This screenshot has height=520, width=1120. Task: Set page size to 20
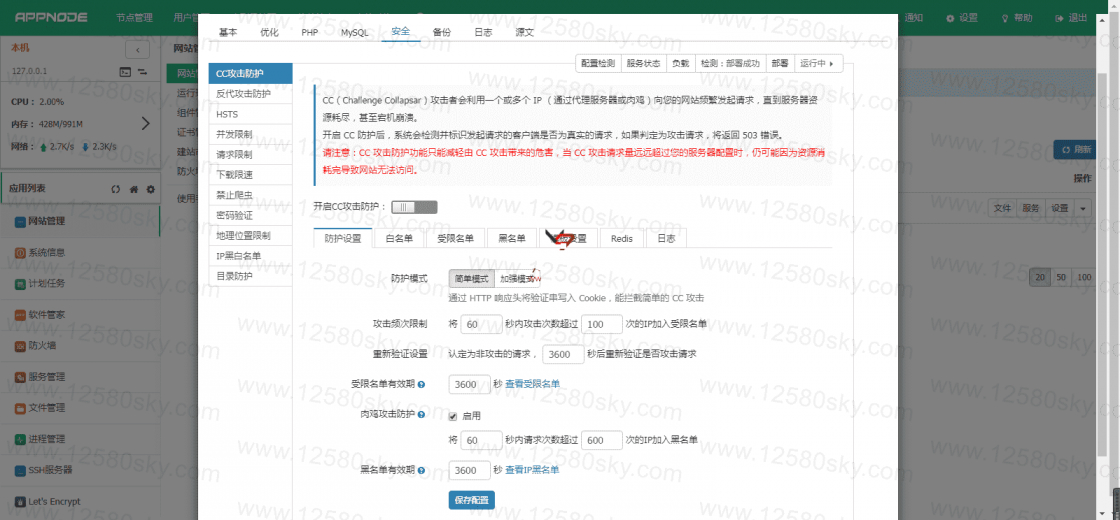1040,278
